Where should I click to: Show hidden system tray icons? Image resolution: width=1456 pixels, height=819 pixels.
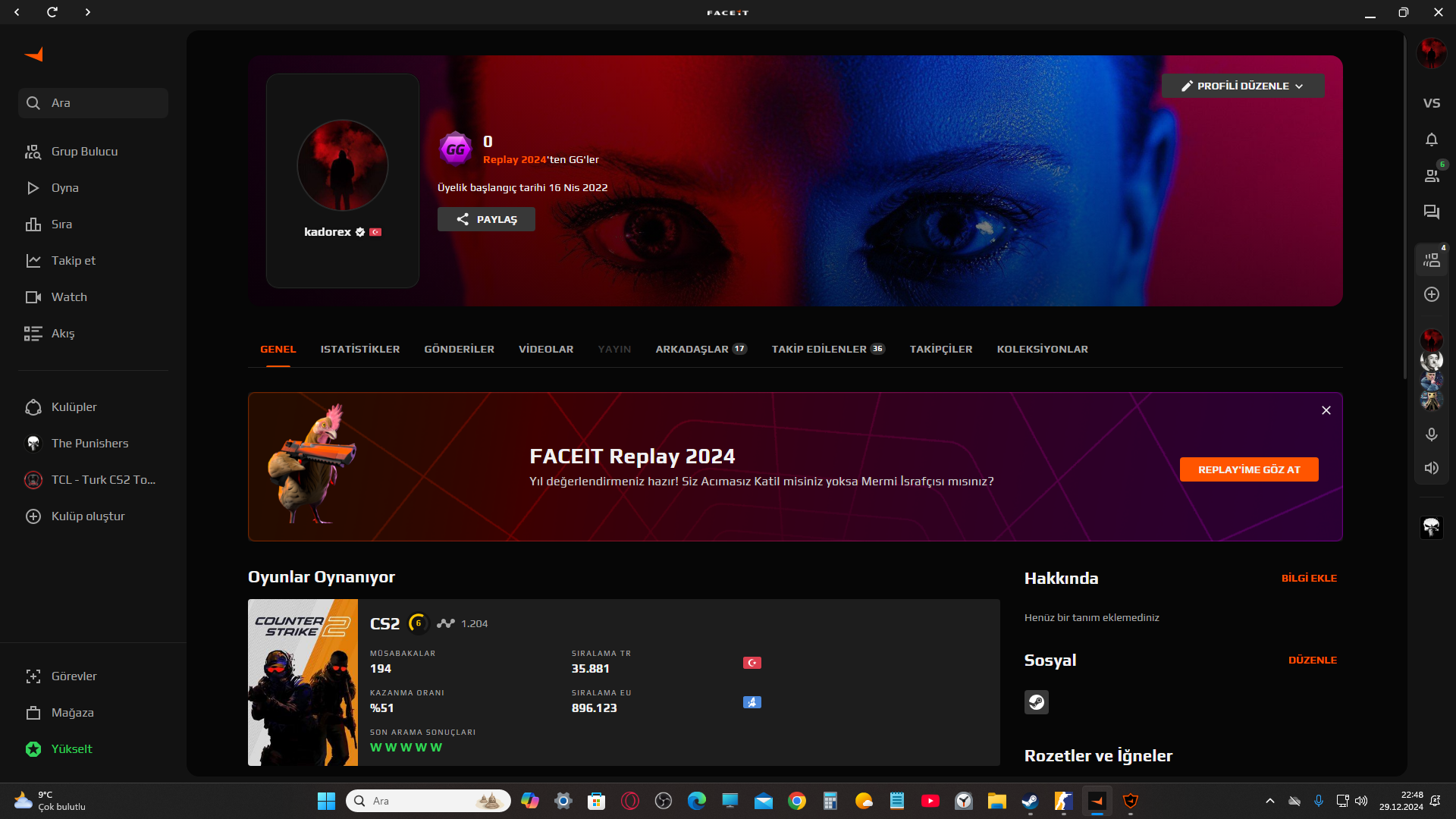1269,801
